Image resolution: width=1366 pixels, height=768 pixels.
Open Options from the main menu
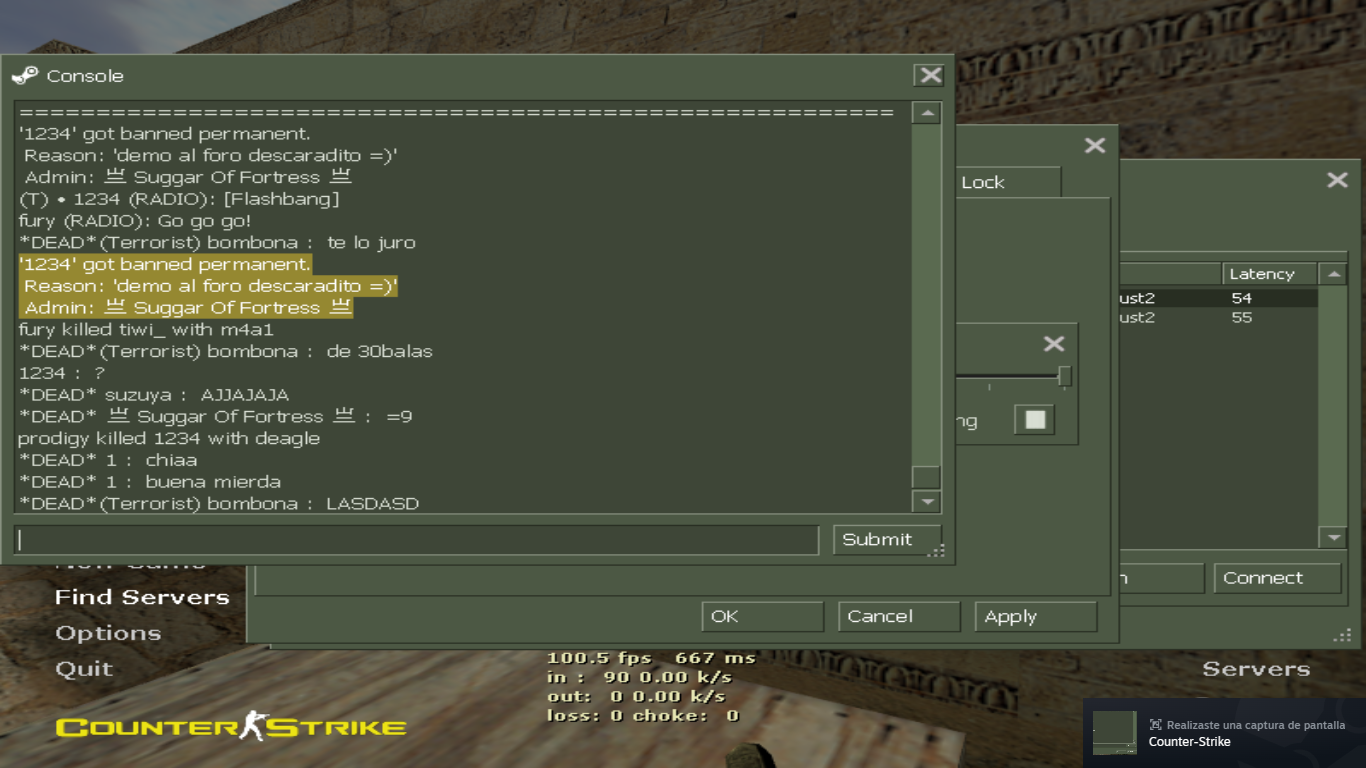(108, 634)
